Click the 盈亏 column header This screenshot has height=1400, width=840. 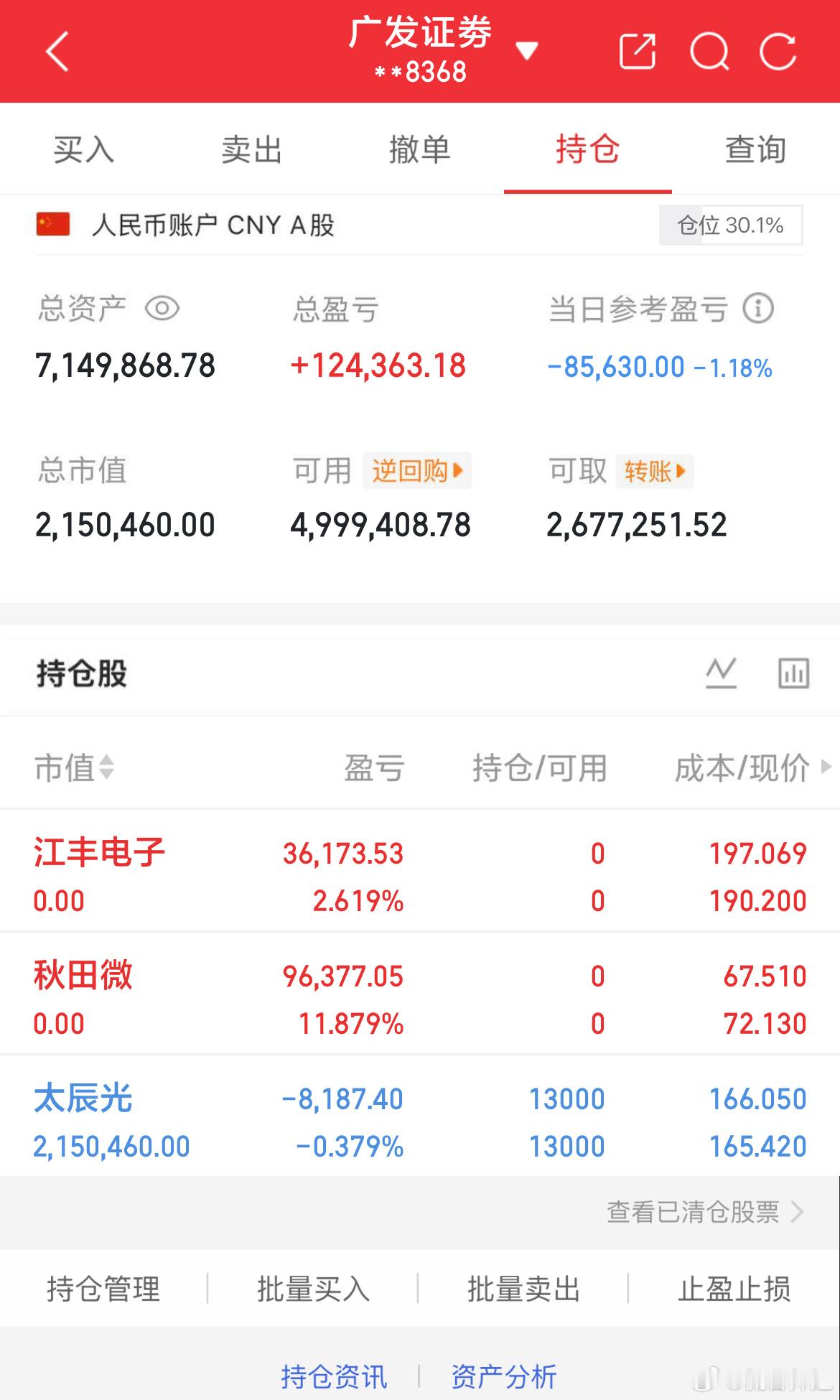[374, 767]
